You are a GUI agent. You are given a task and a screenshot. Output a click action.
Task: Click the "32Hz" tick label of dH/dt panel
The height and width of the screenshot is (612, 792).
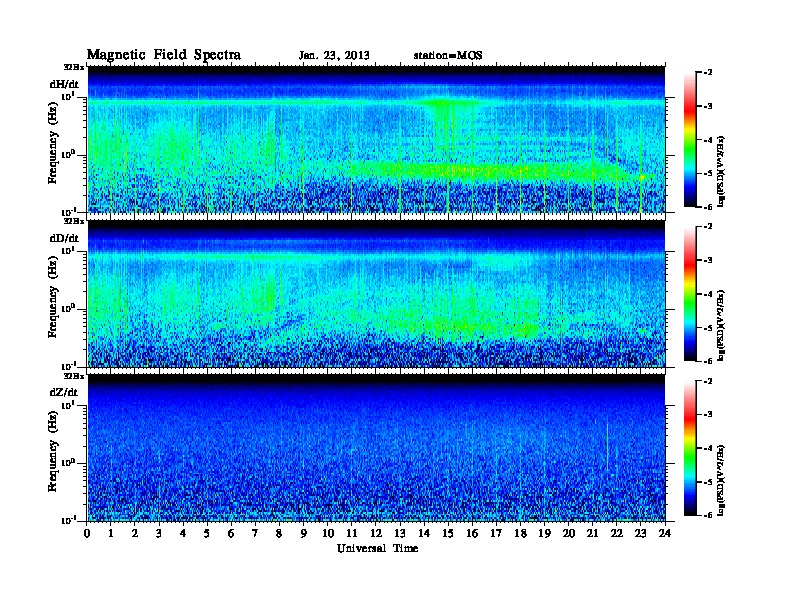coord(74,67)
